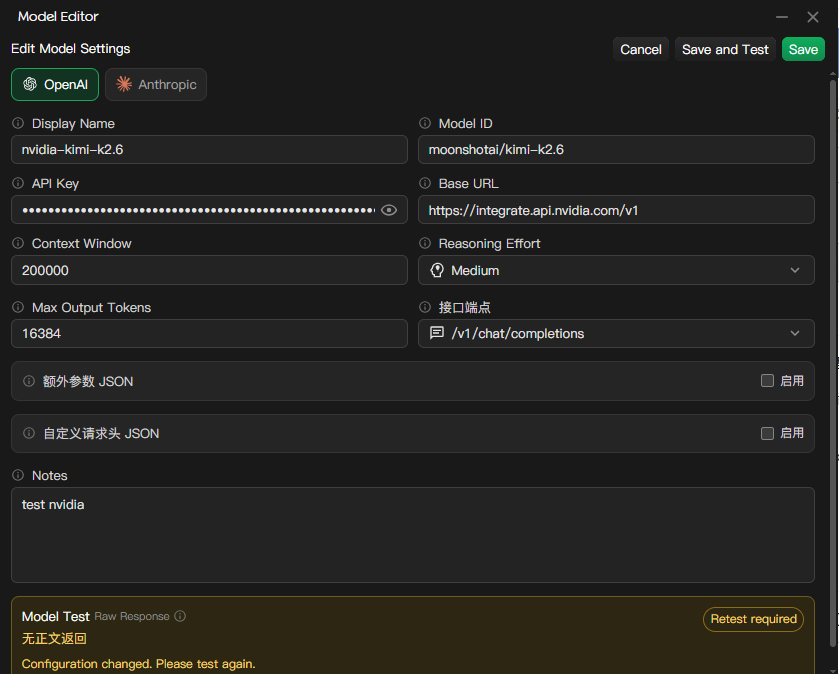This screenshot has height=674, width=839.
Task: Enable the 额外参数 JSON checkbox
Action: [767, 380]
